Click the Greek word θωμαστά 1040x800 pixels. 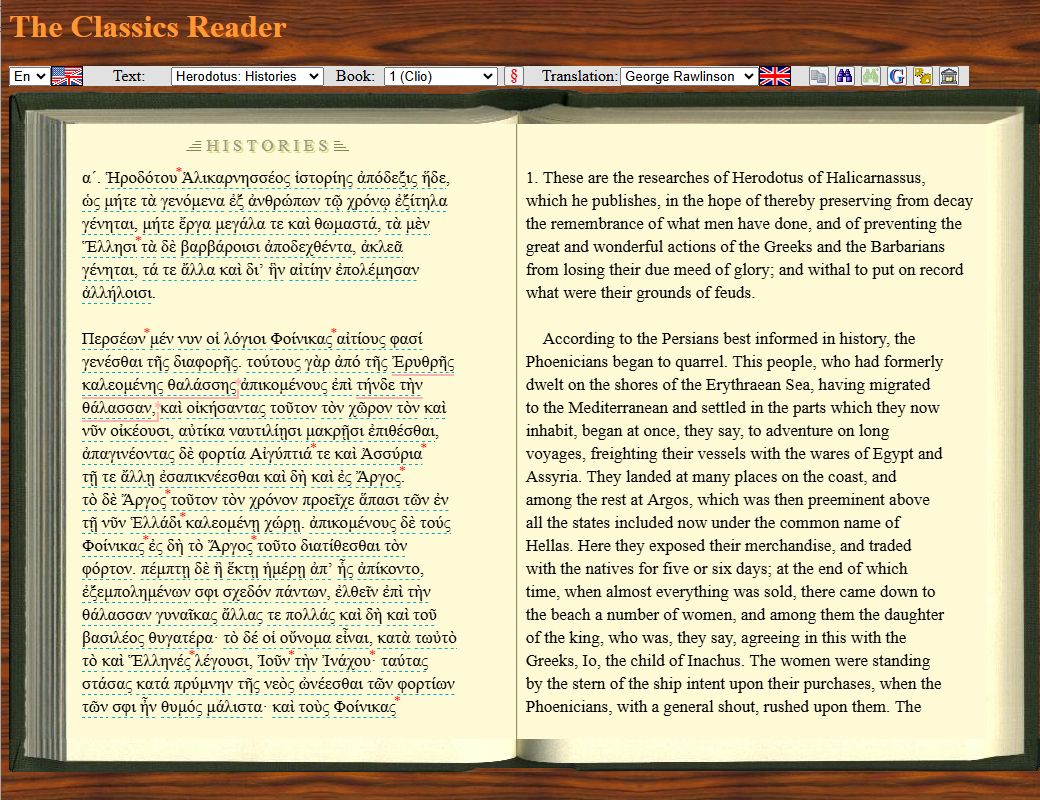coord(345,224)
